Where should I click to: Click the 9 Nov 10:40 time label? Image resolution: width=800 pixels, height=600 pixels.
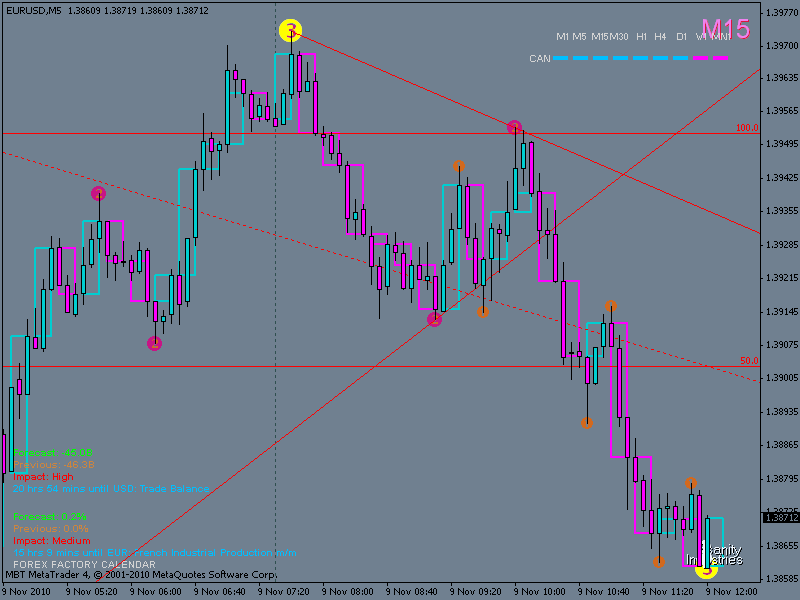click(604, 592)
